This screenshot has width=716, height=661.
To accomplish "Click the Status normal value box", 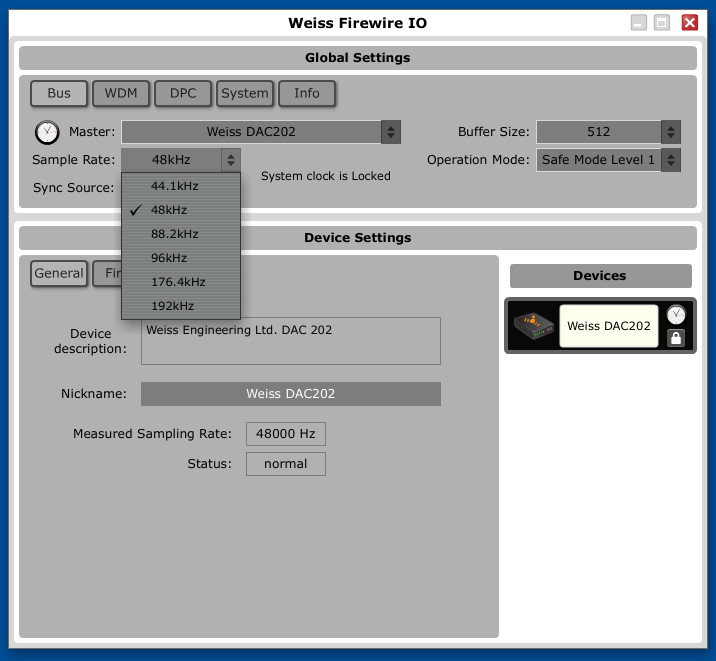I will pyautogui.click(x=286, y=464).
